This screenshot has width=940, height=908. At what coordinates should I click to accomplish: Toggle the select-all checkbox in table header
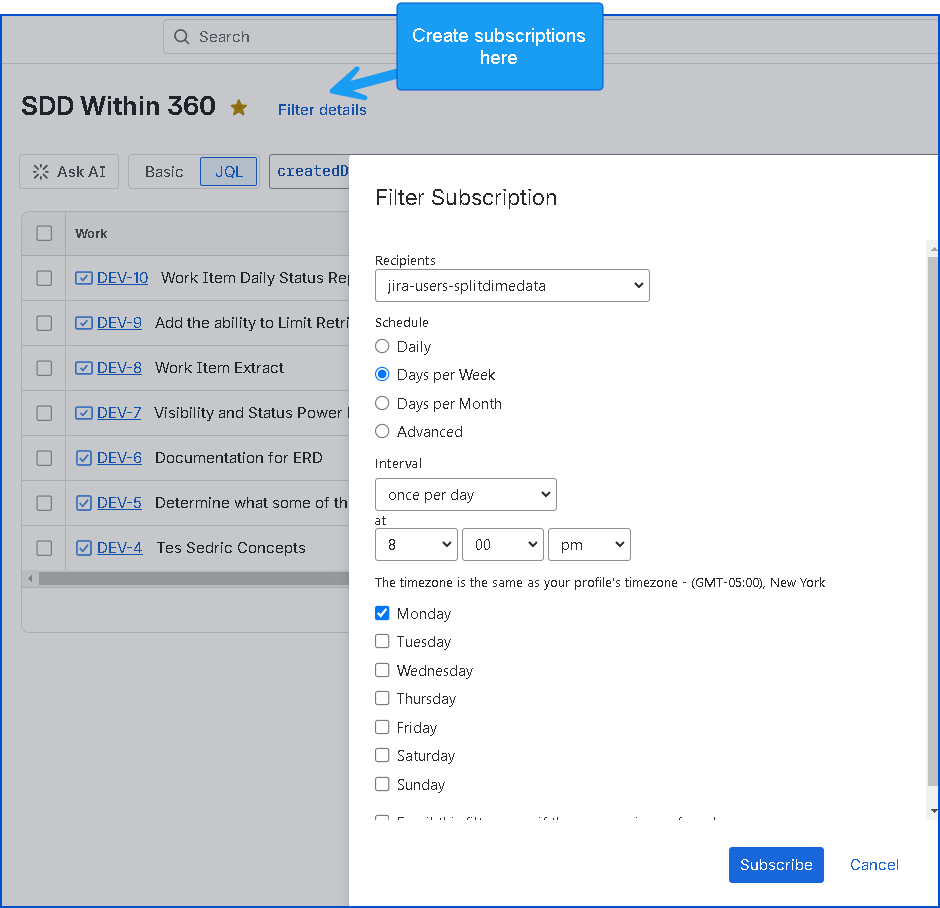coord(44,233)
